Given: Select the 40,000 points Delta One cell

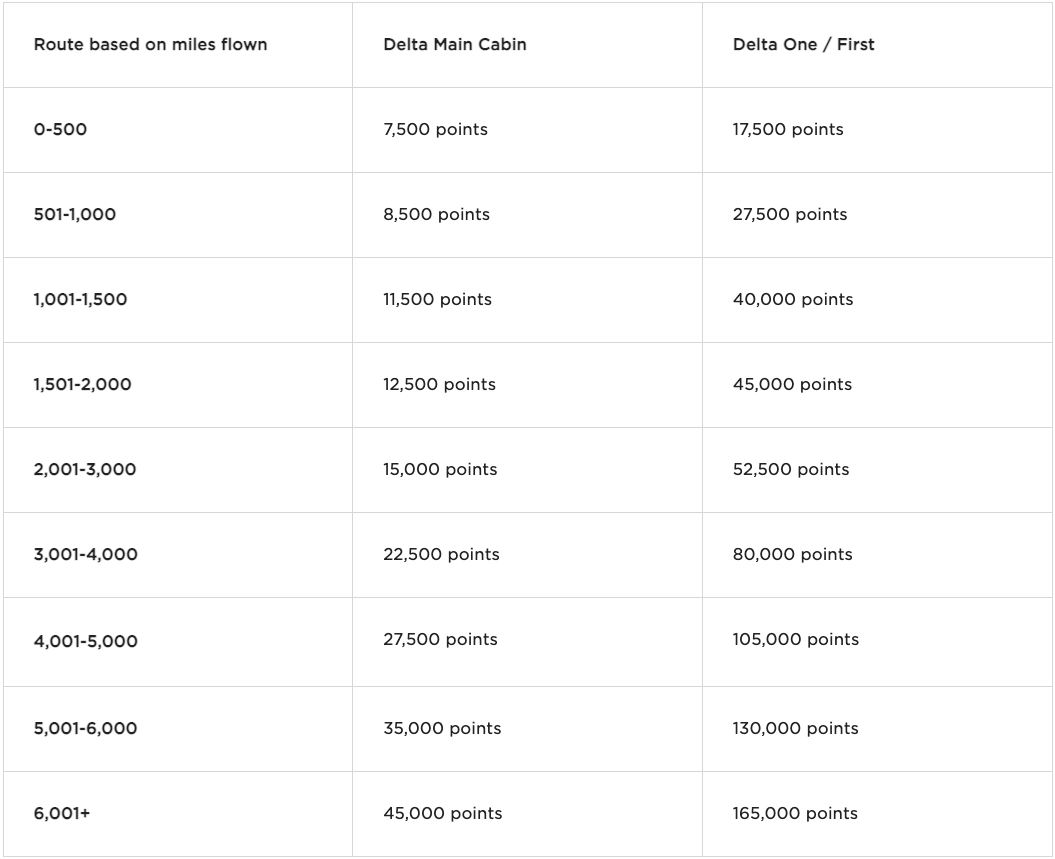Looking at the screenshot, I should pos(792,299).
